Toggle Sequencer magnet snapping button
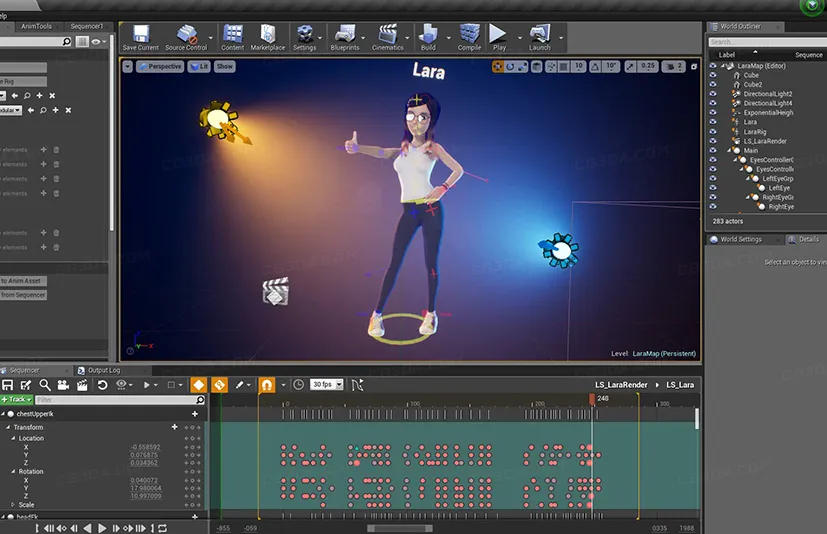Screen dimensions: 827x534 click(267, 385)
